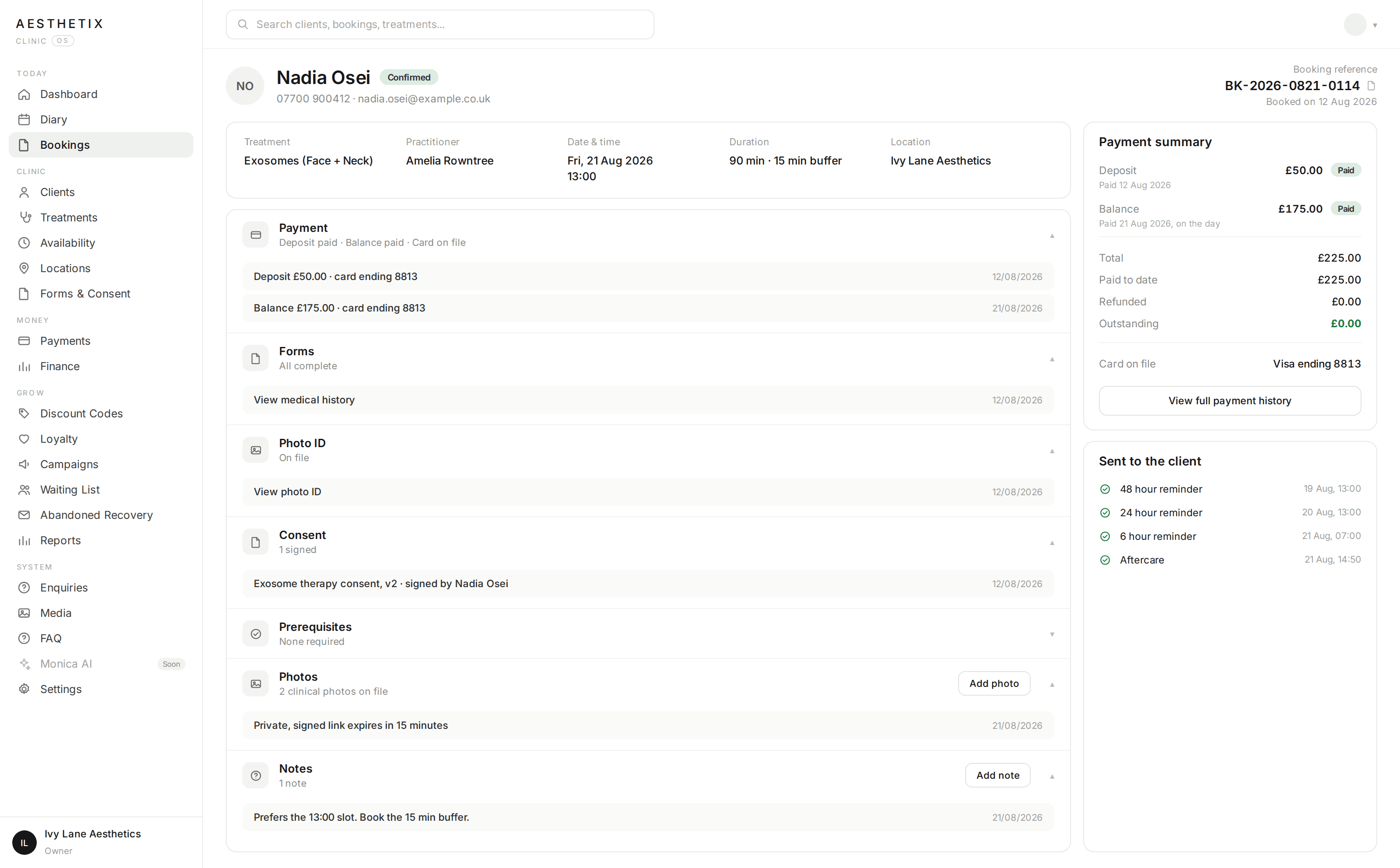Collapse the Photo ID section
1400x868 pixels.
1052,451
